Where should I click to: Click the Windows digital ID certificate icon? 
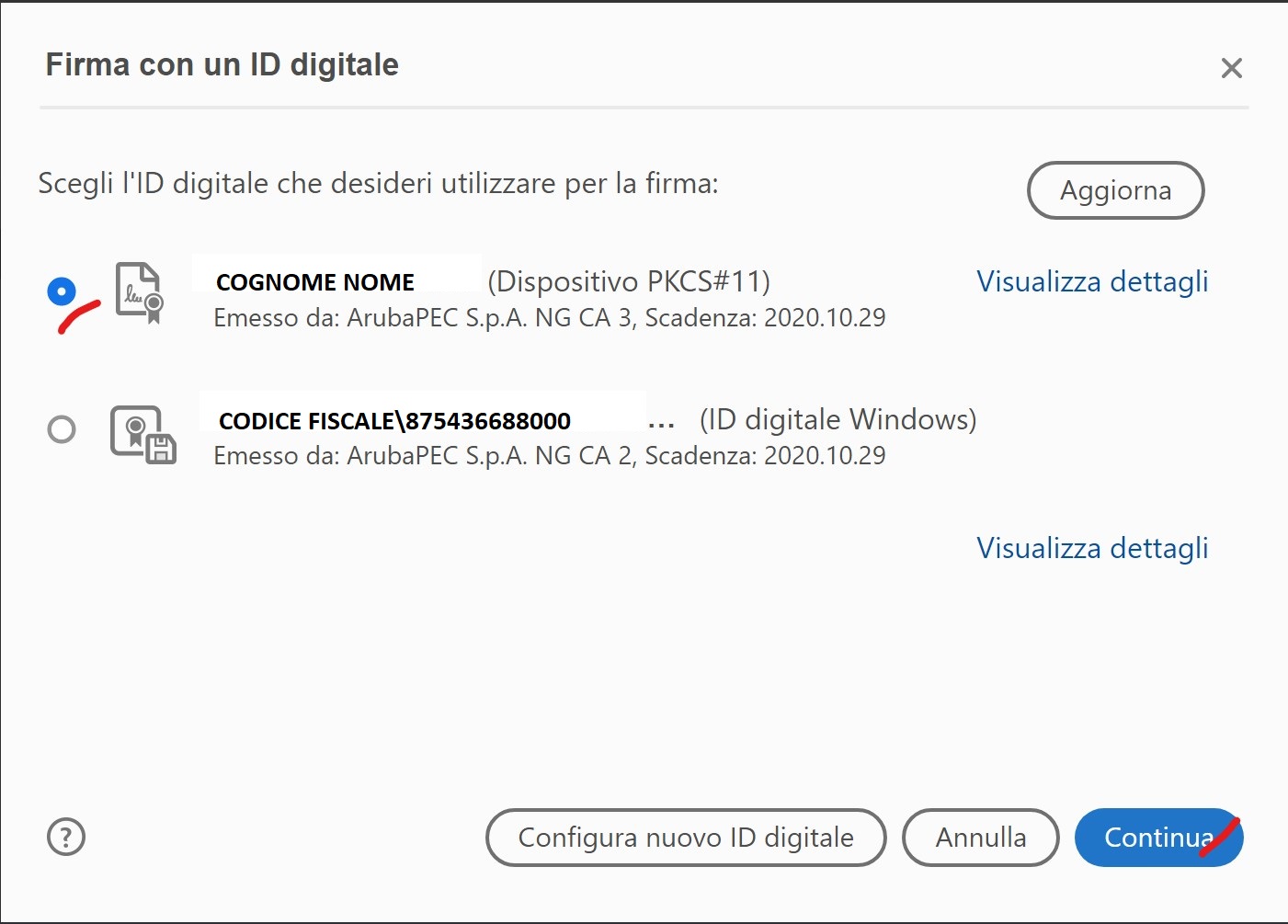143,434
